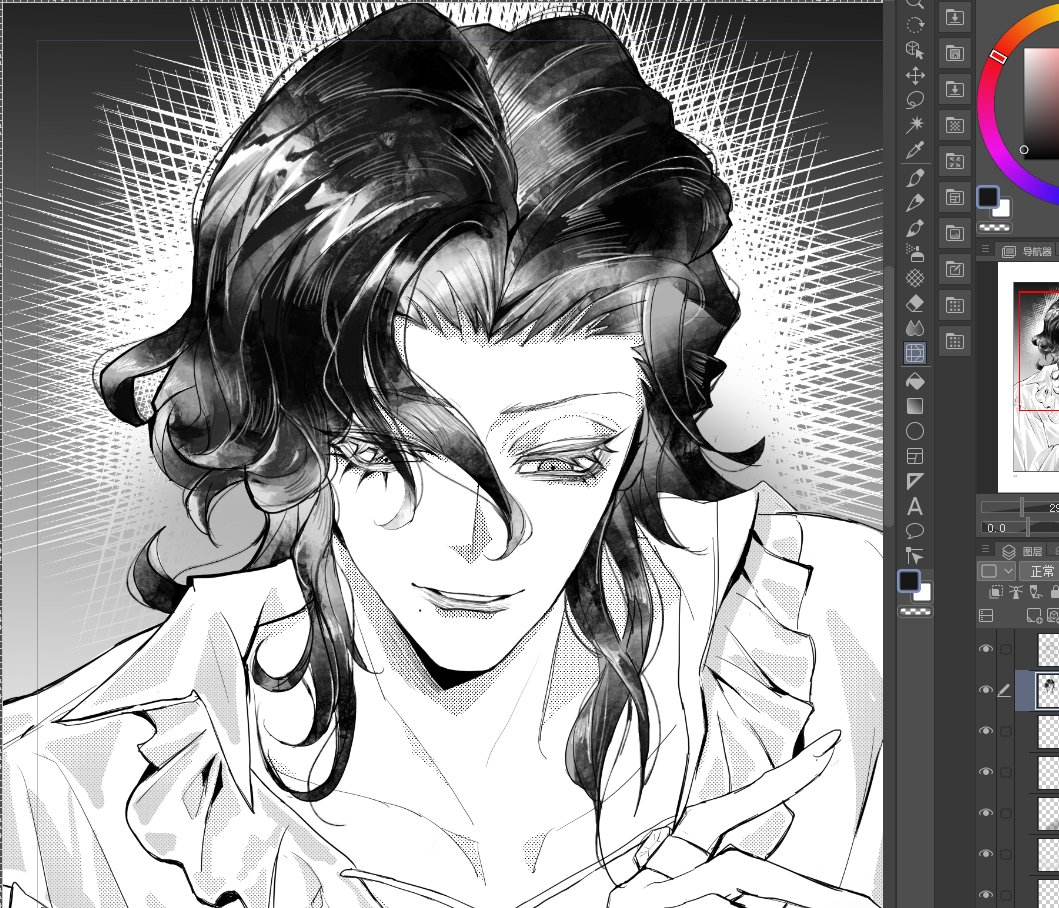The image size is (1059, 908).
Task: Select the Correct line tool
Action: 914,556
